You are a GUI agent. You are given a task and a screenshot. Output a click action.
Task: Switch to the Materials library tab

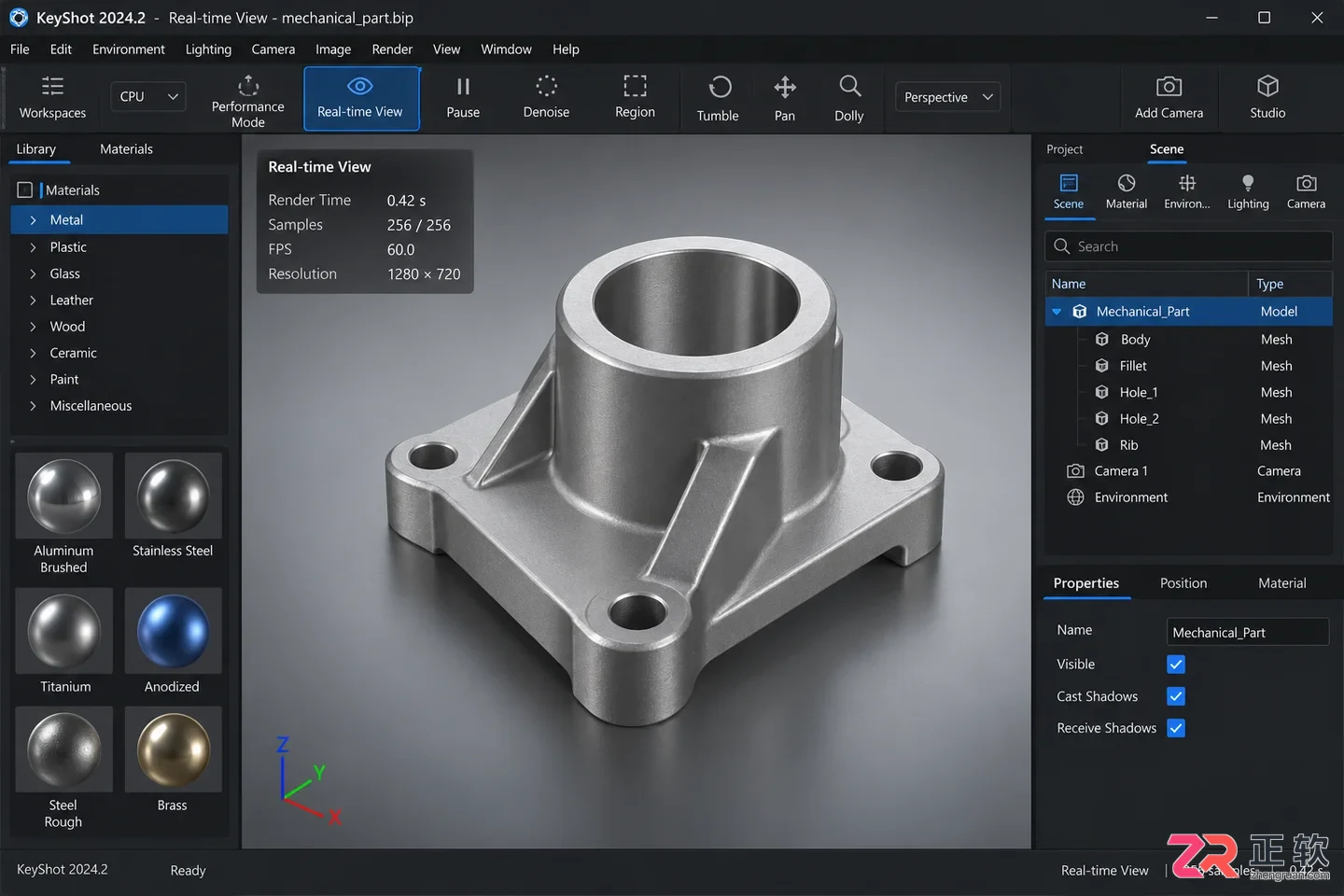coord(126,149)
